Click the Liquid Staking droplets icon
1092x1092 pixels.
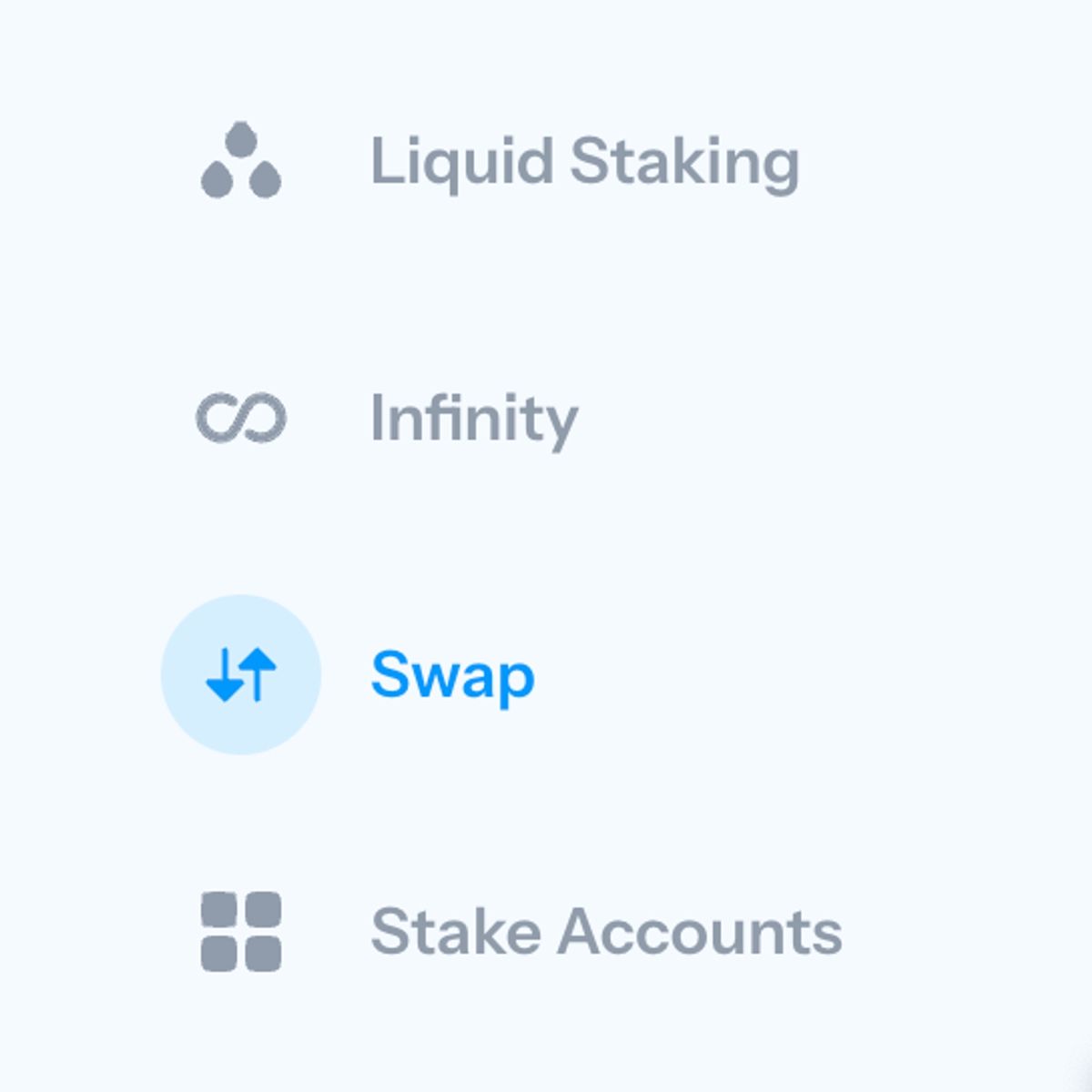coord(241,161)
